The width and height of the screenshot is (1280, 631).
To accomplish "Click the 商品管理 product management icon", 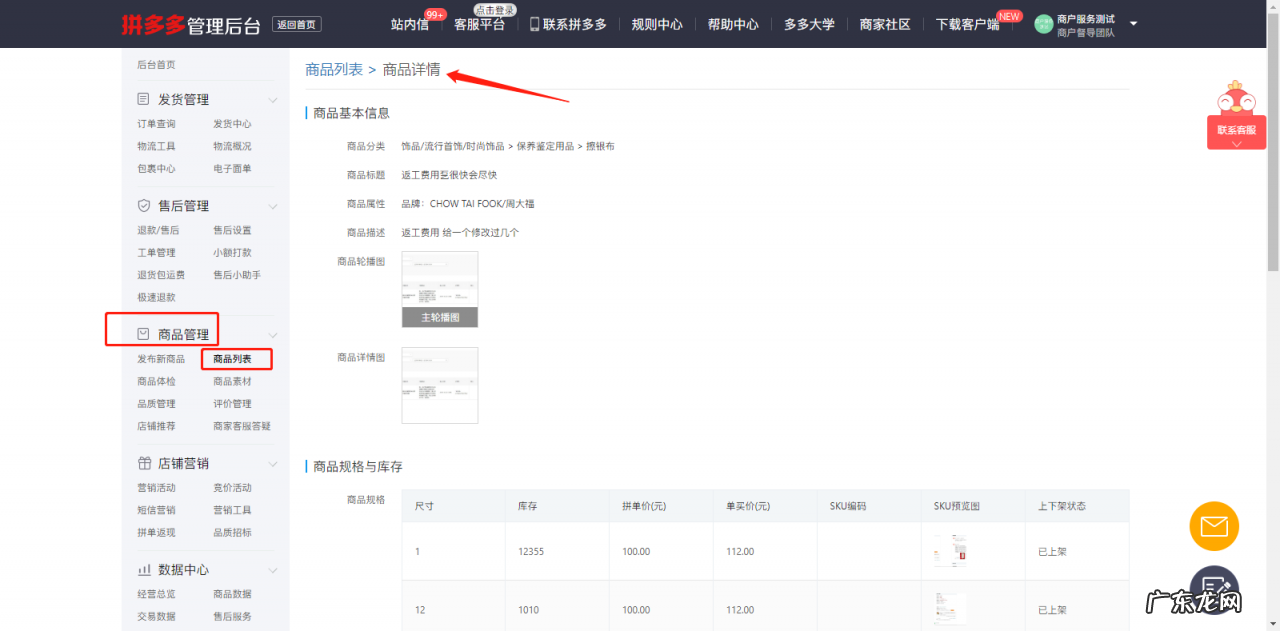I will [145, 334].
